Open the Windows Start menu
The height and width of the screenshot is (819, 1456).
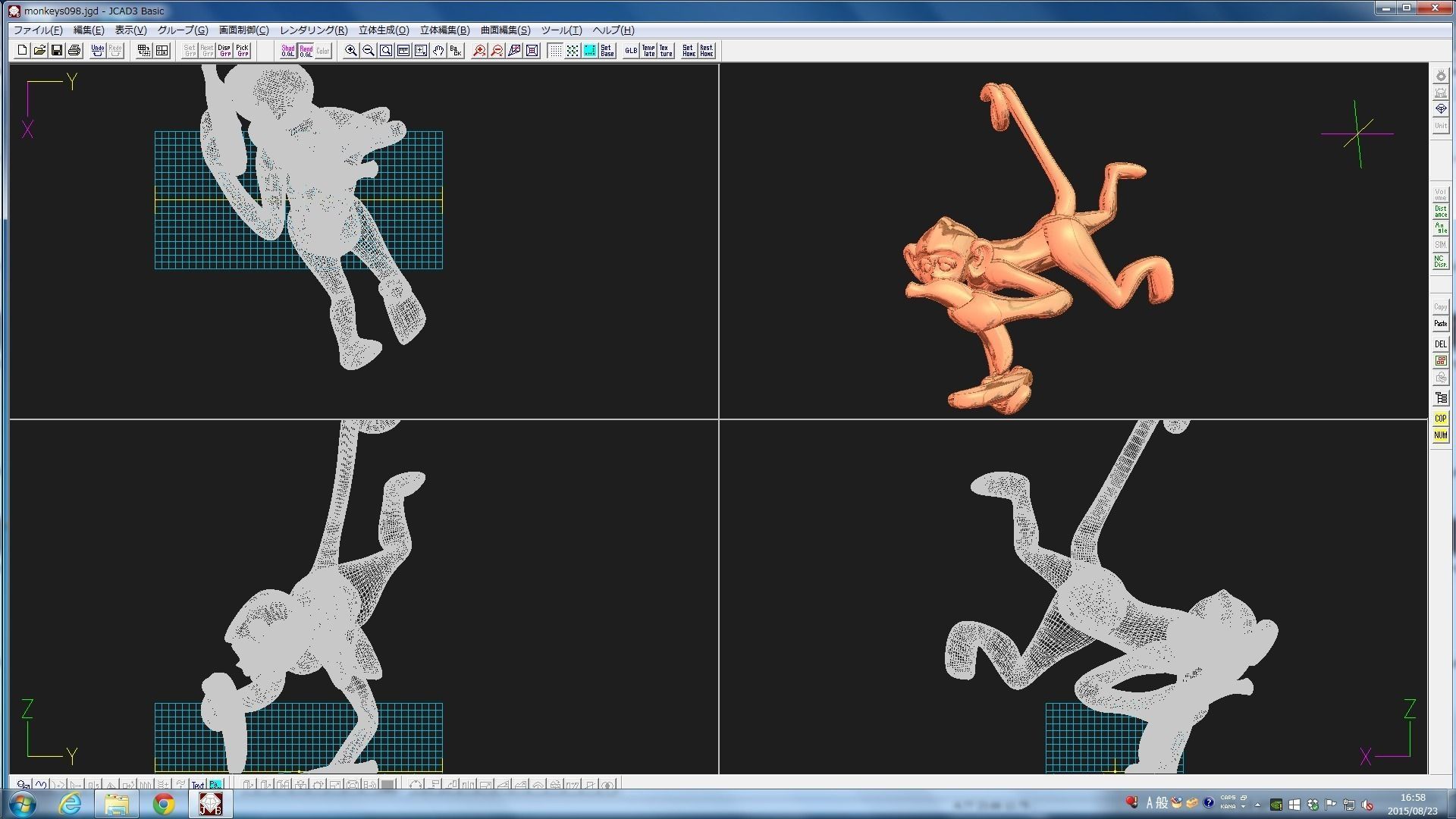22,804
